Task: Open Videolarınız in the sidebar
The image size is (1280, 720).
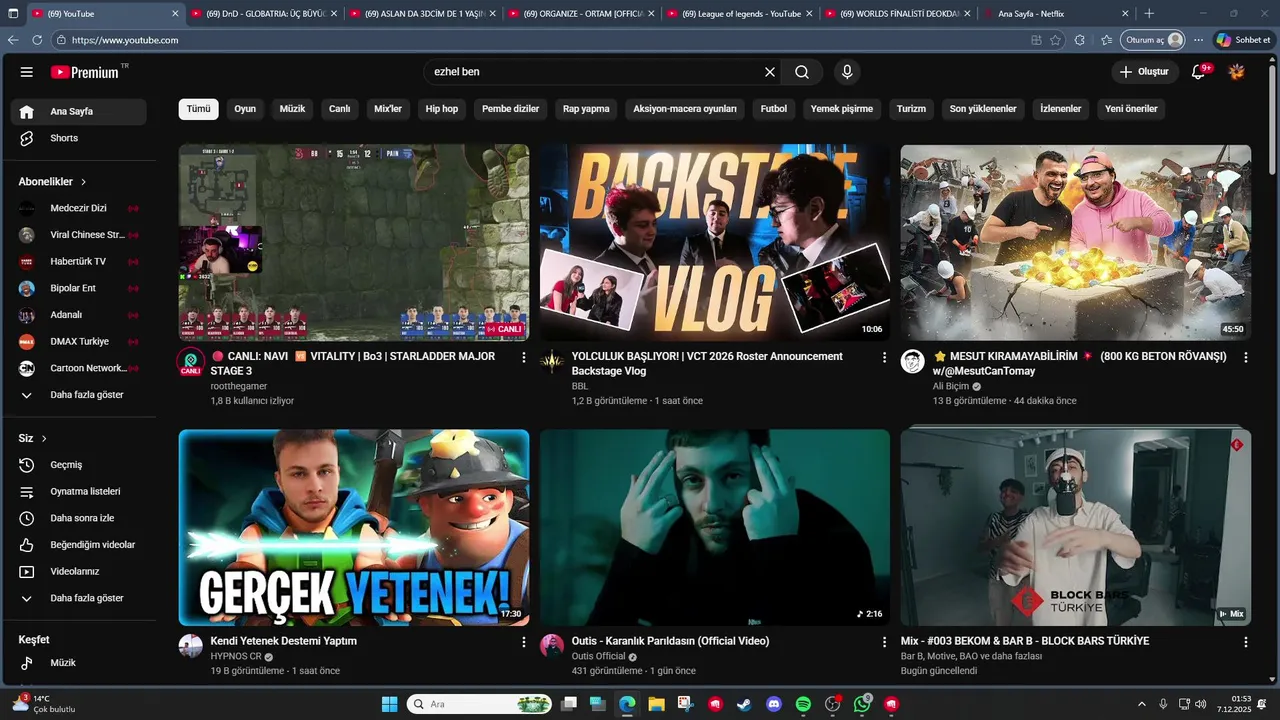Action: [79, 572]
